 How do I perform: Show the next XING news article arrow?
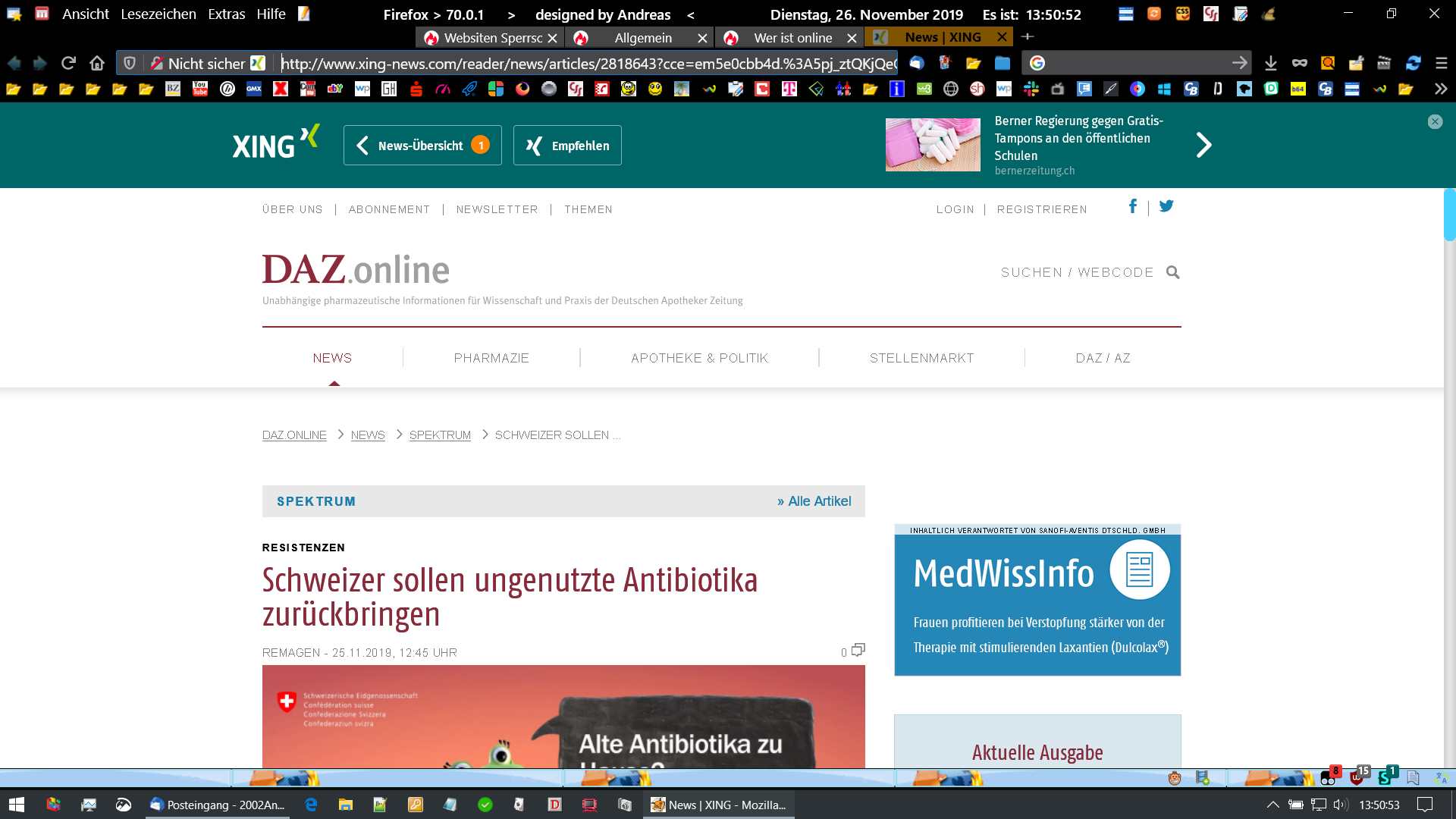[x=1203, y=145]
